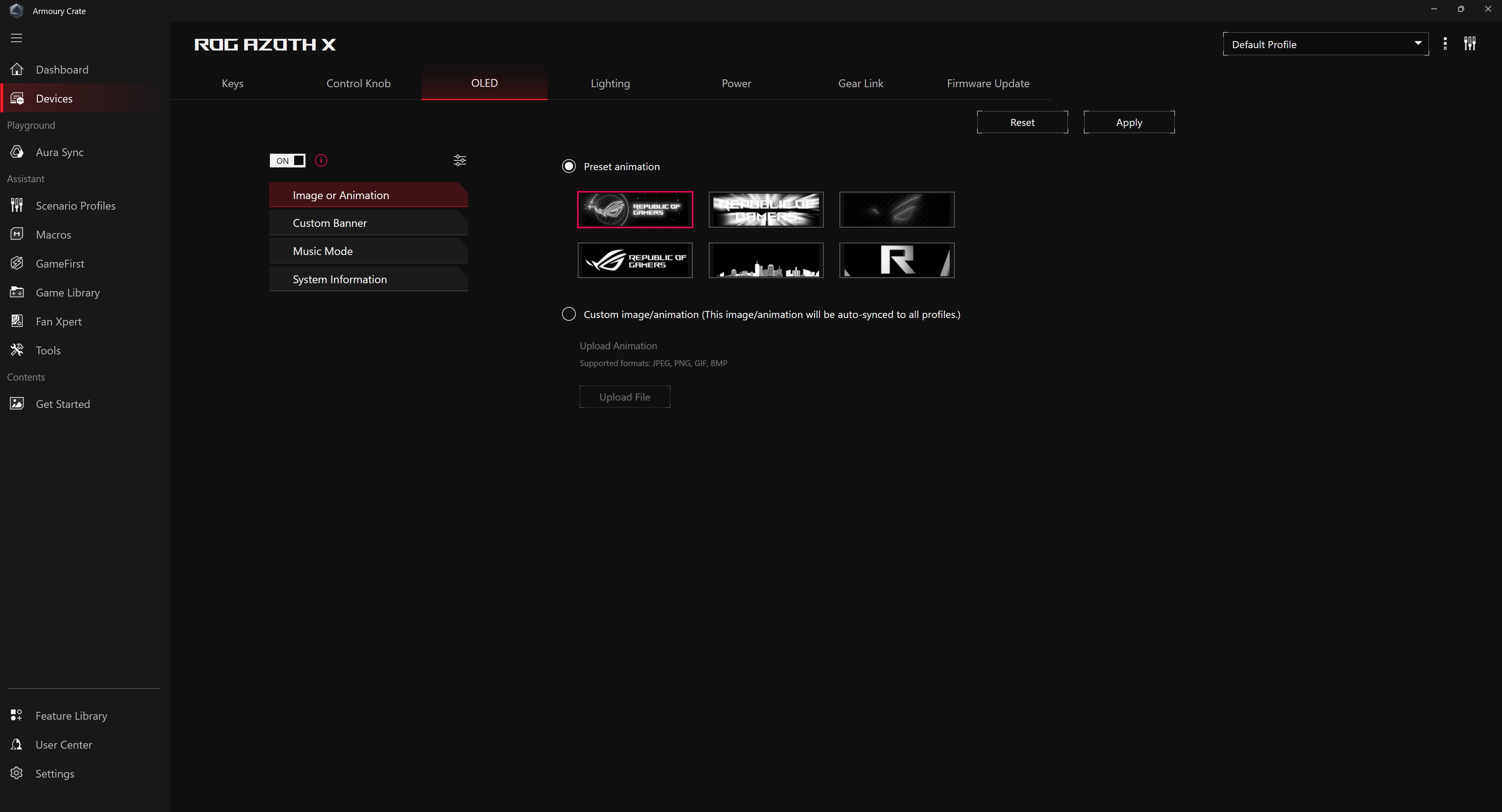Choose the ROG globe logo preset thumbnail
The width and height of the screenshot is (1502, 812).
tap(635, 209)
